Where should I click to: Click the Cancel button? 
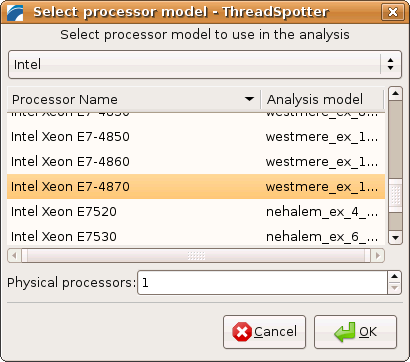click(x=264, y=332)
